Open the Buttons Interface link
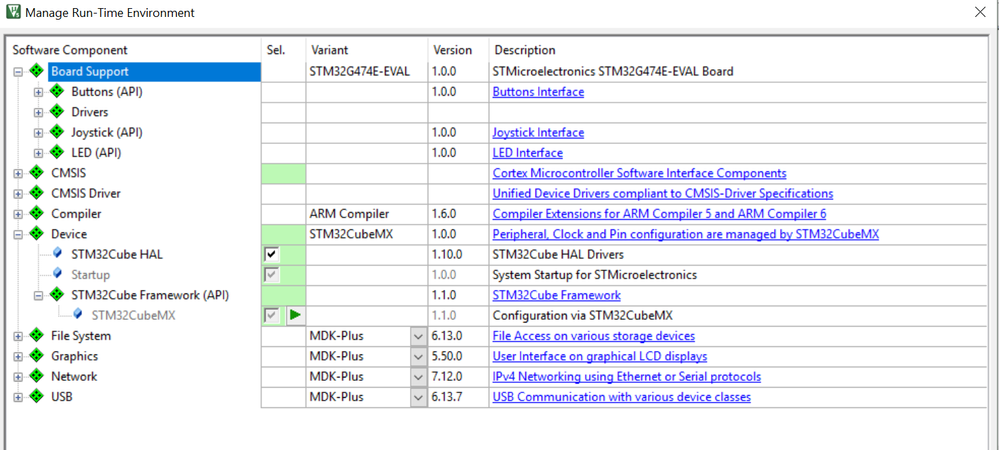Viewport: 999px width, 450px height. point(538,92)
